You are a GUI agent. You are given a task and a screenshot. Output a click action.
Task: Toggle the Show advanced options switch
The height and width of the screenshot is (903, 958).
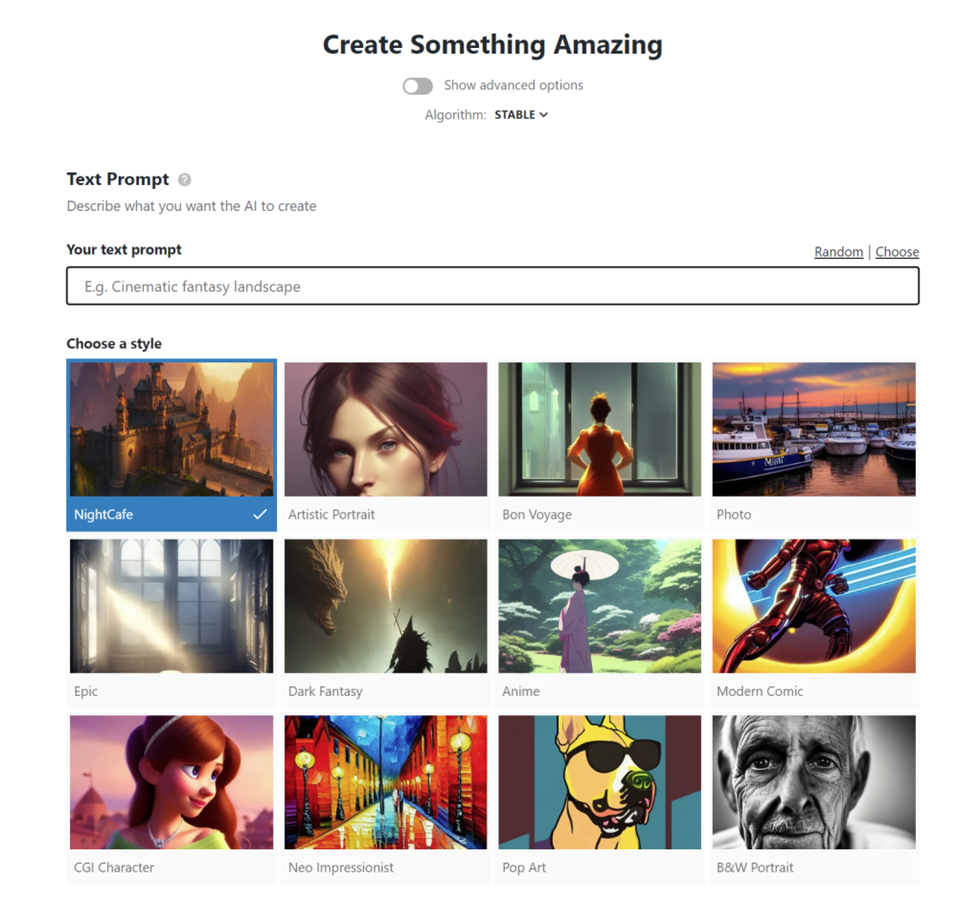(418, 86)
